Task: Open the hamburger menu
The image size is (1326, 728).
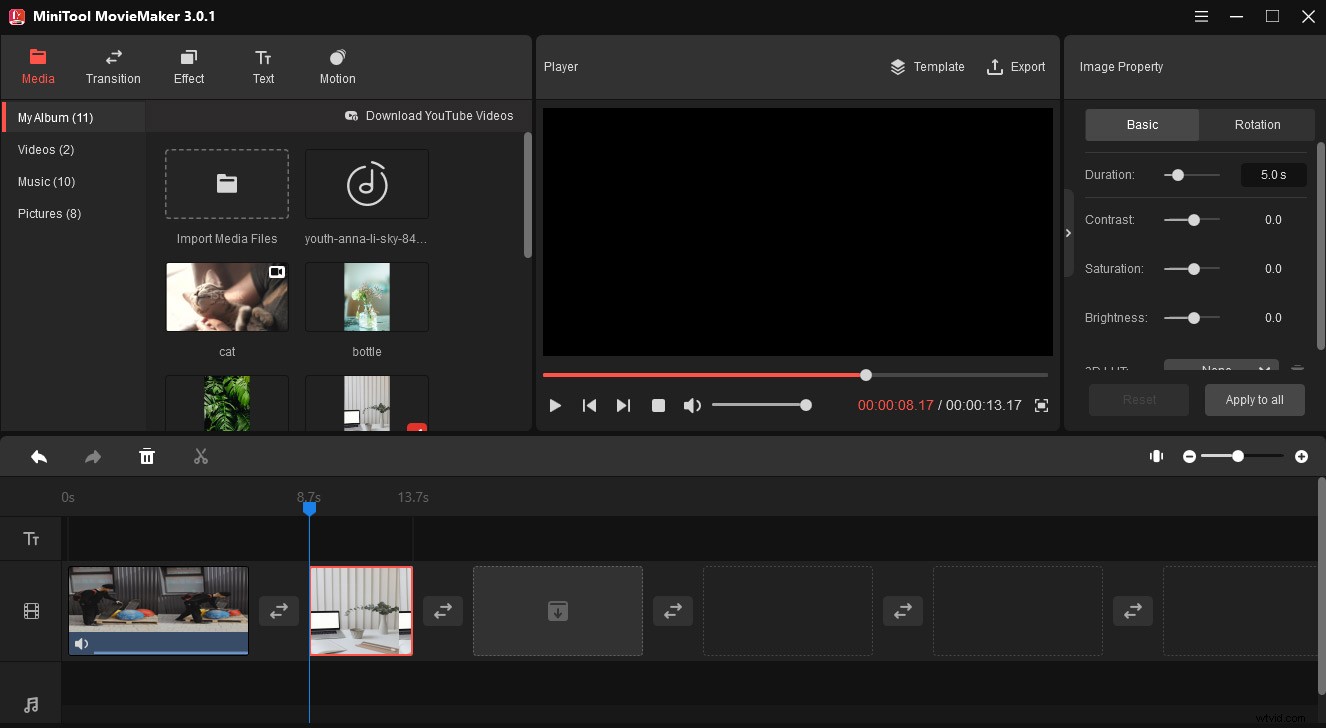Action: (x=1201, y=16)
